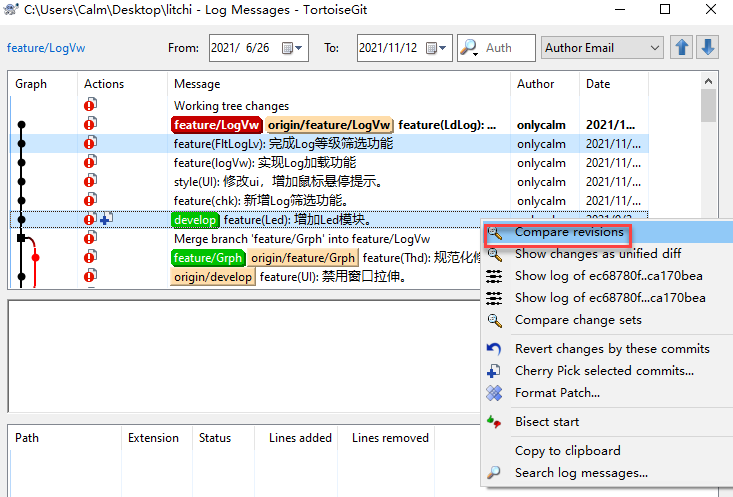Click the feature/LogVw branch link

pos(46,48)
